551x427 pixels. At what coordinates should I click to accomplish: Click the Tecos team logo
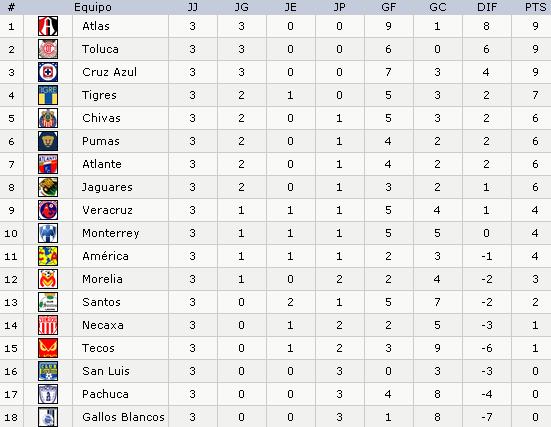tap(48, 348)
